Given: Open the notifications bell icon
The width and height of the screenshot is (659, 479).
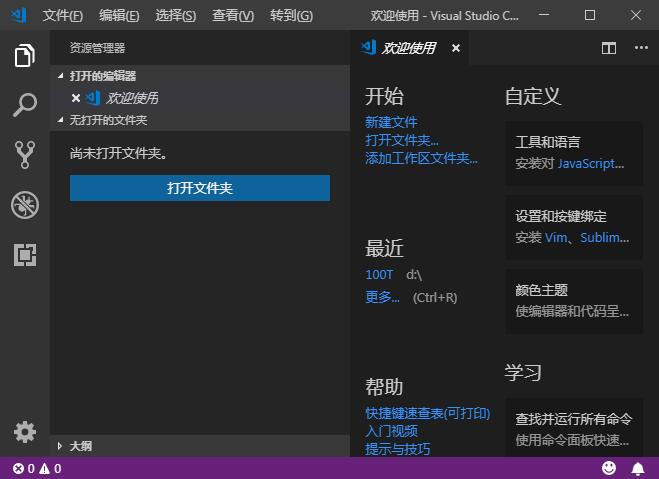Looking at the screenshot, I should [x=638, y=468].
